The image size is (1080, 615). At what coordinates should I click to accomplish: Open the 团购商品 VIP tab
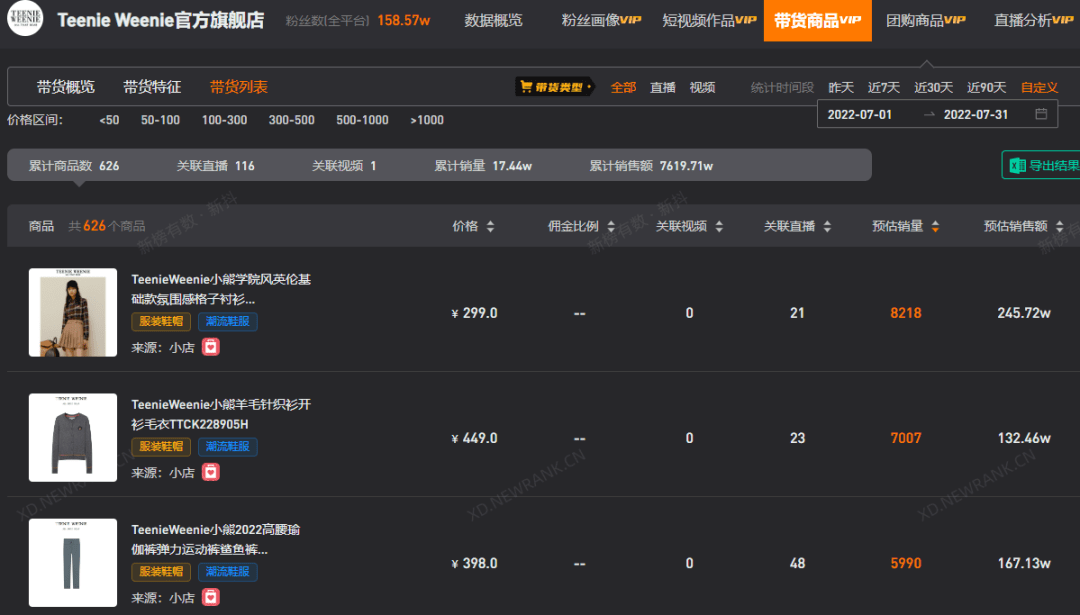tap(926, 21)
